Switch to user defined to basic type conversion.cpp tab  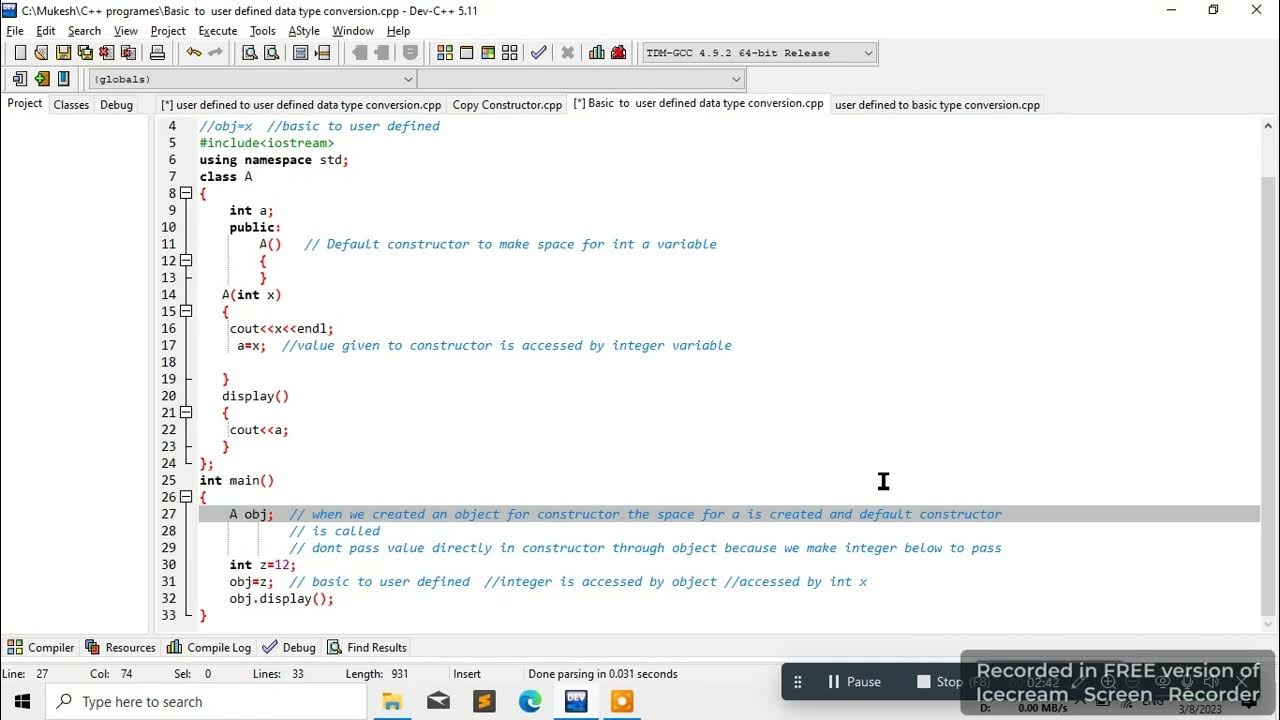(937, 104)
